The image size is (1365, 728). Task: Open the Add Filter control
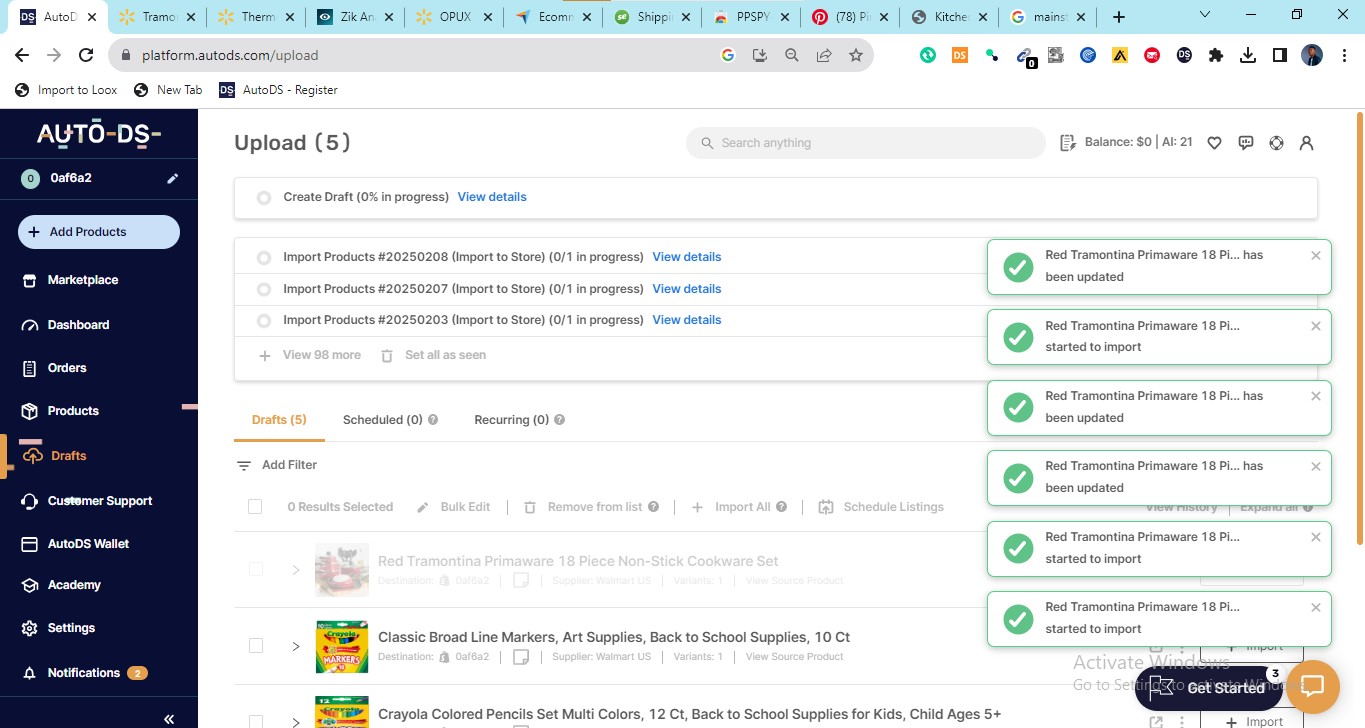(x=277, y=465)
